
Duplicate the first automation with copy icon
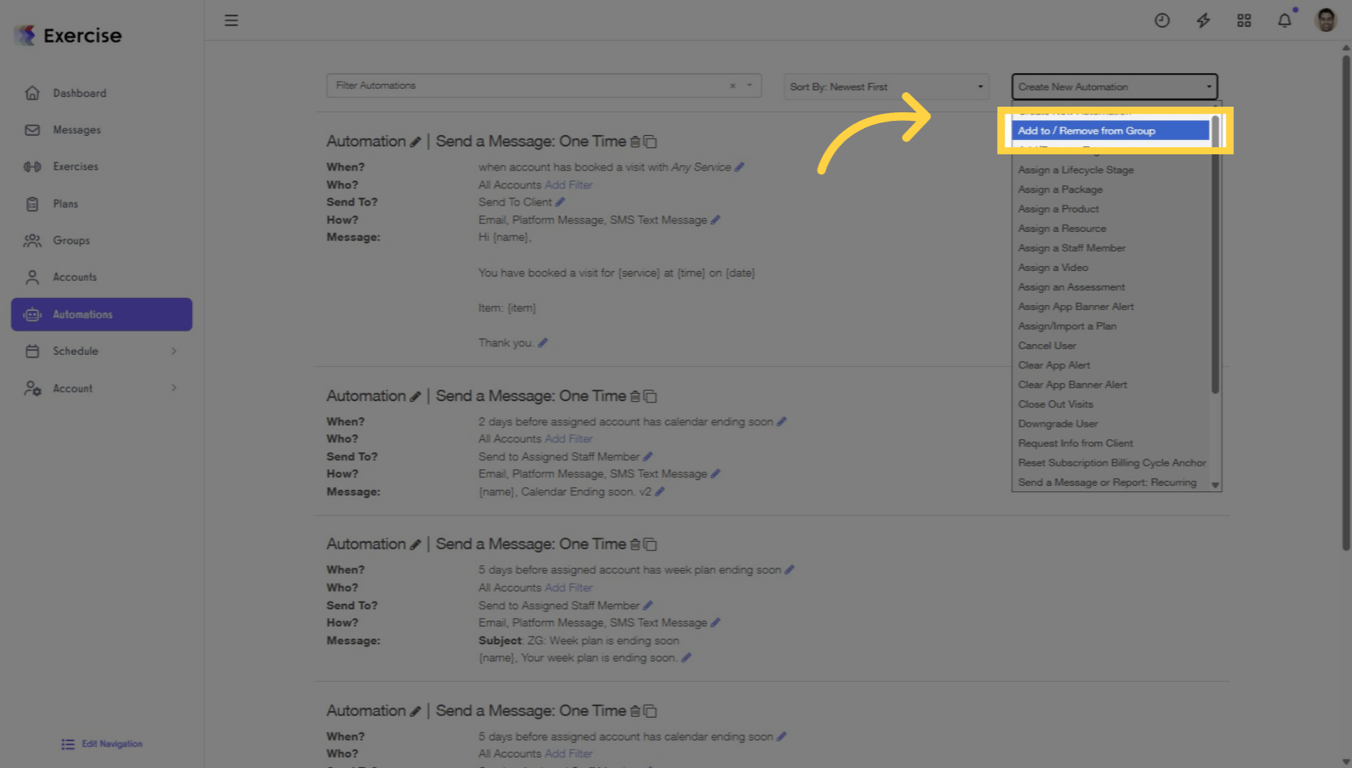pos(651,142)
